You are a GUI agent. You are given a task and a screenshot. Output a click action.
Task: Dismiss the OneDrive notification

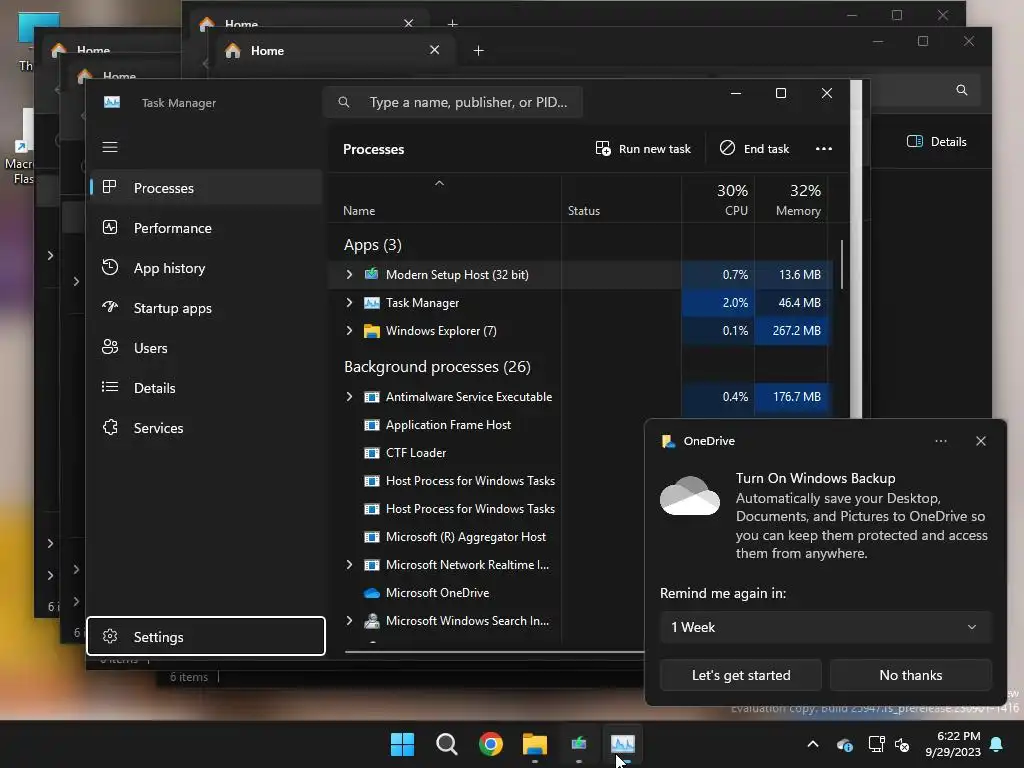pyautogui.click(x=980, y=441)
